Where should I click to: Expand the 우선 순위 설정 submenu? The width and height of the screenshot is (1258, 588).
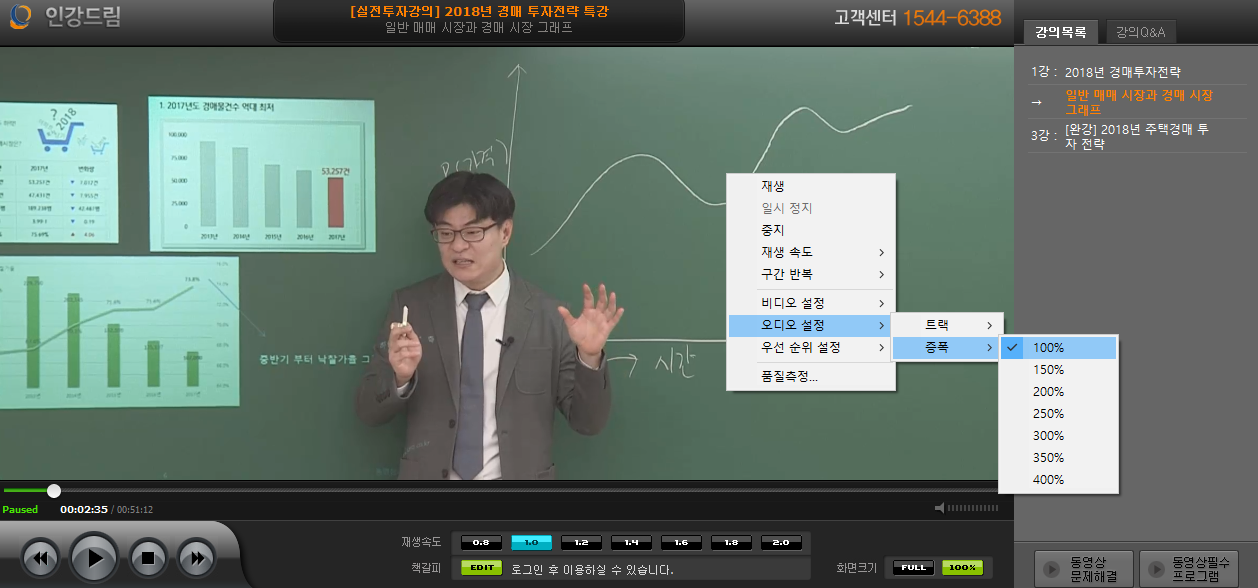[811, 348]
